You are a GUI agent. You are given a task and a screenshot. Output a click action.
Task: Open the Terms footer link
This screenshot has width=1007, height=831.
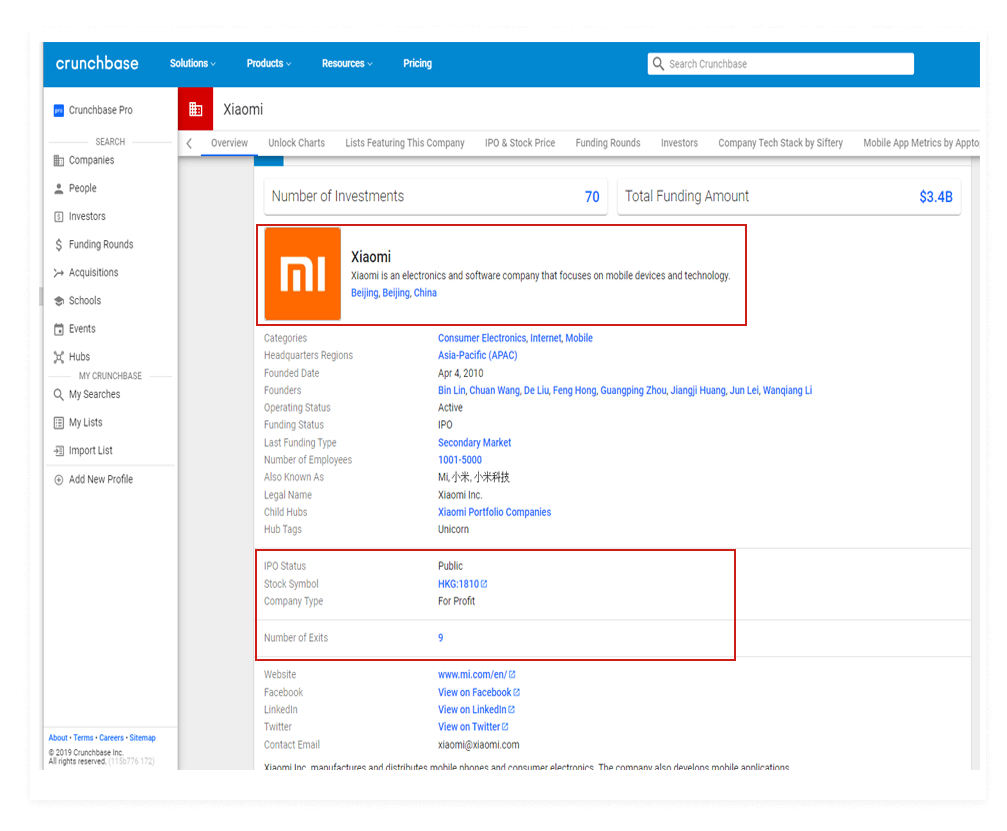(83, 738)
